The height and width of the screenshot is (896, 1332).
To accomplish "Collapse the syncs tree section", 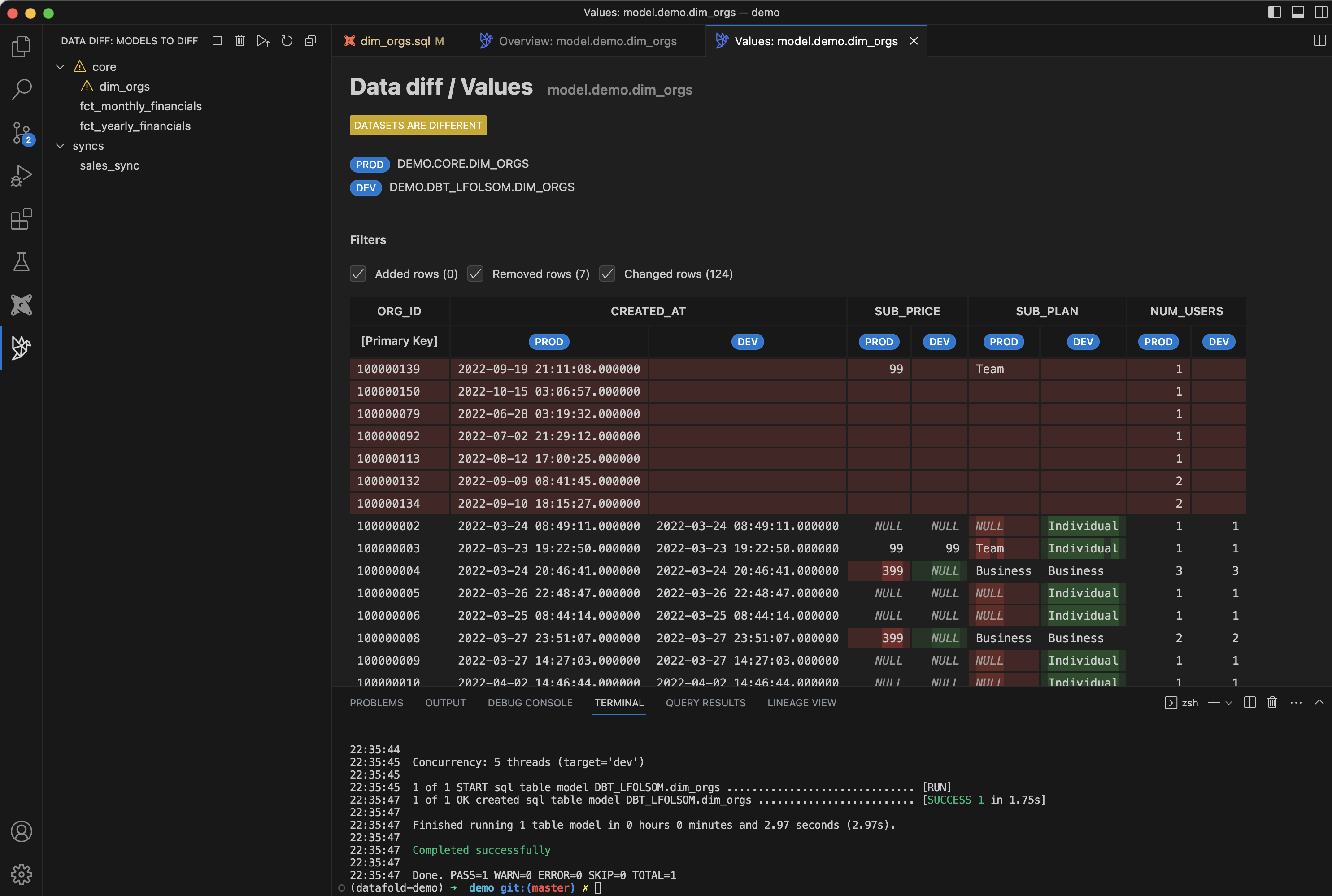I will [x=60, y=146].
